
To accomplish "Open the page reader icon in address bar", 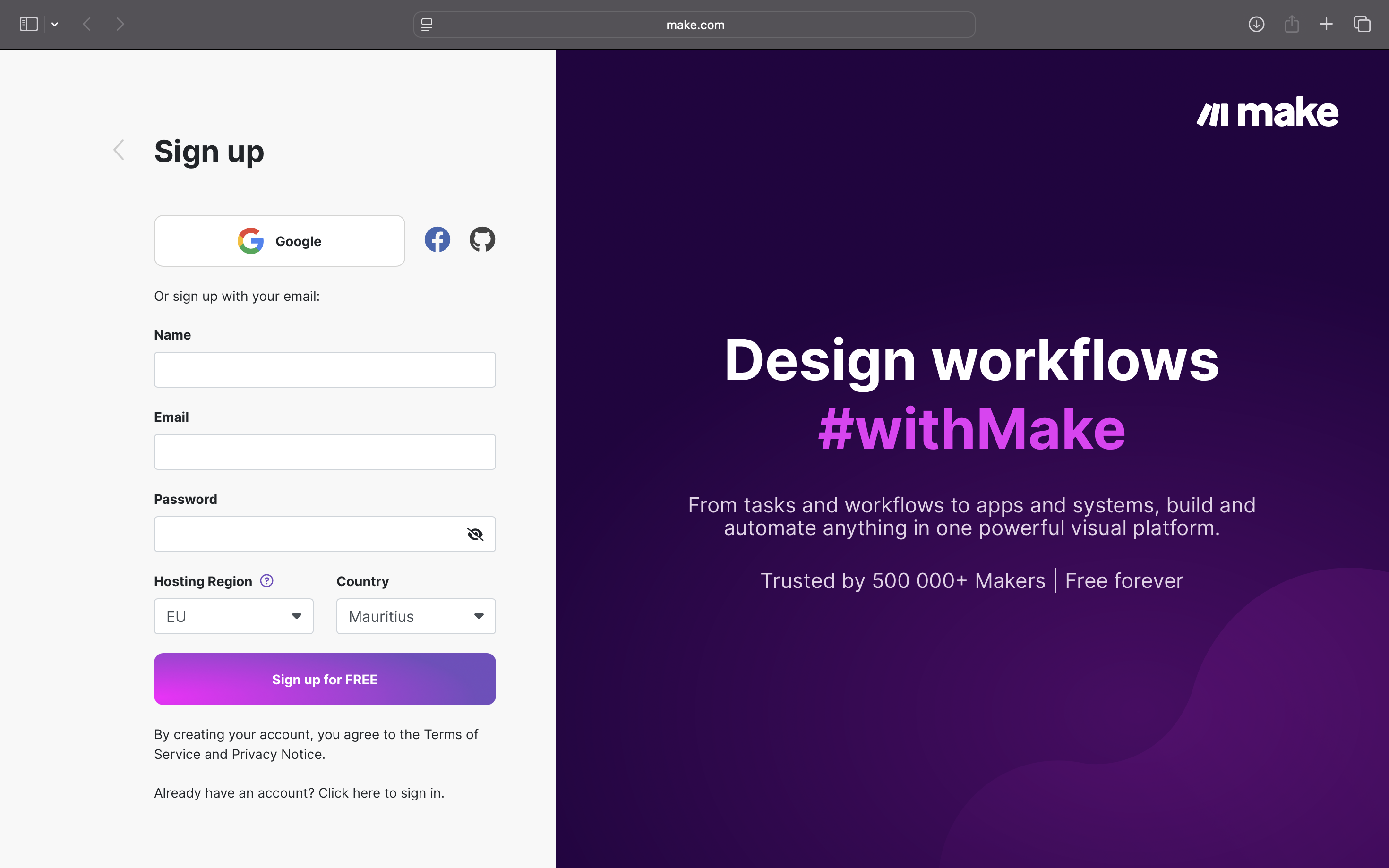I will click(427, 25).
